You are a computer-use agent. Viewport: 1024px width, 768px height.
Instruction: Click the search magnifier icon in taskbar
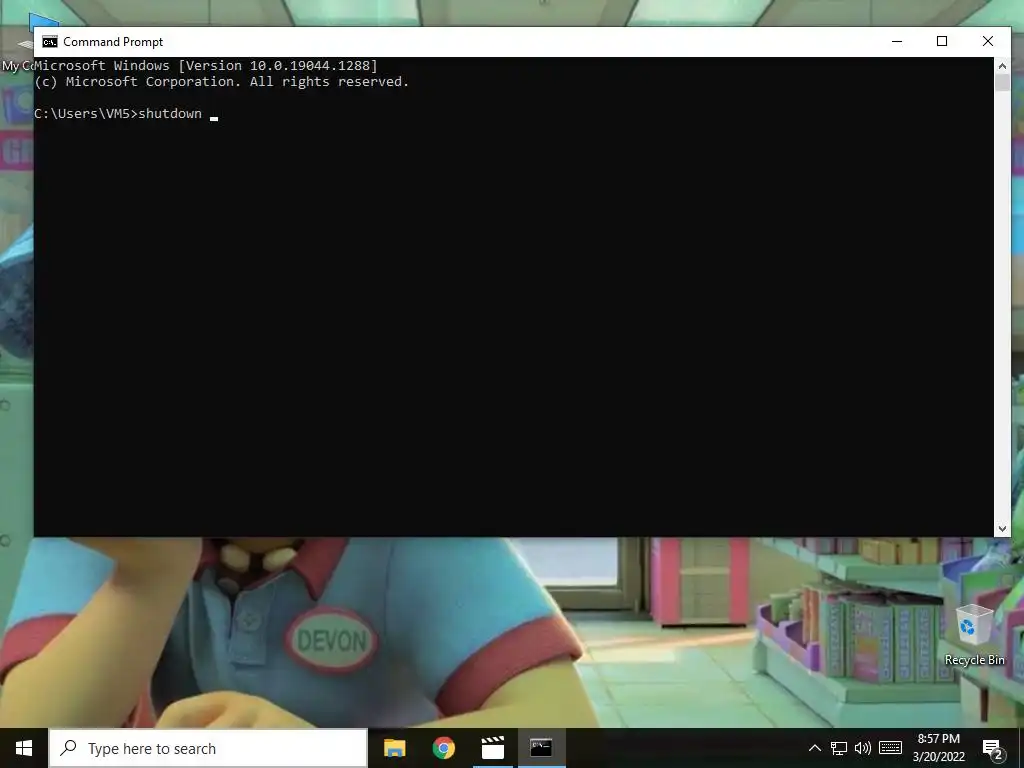pyautogui.click(x=68, y=748)
